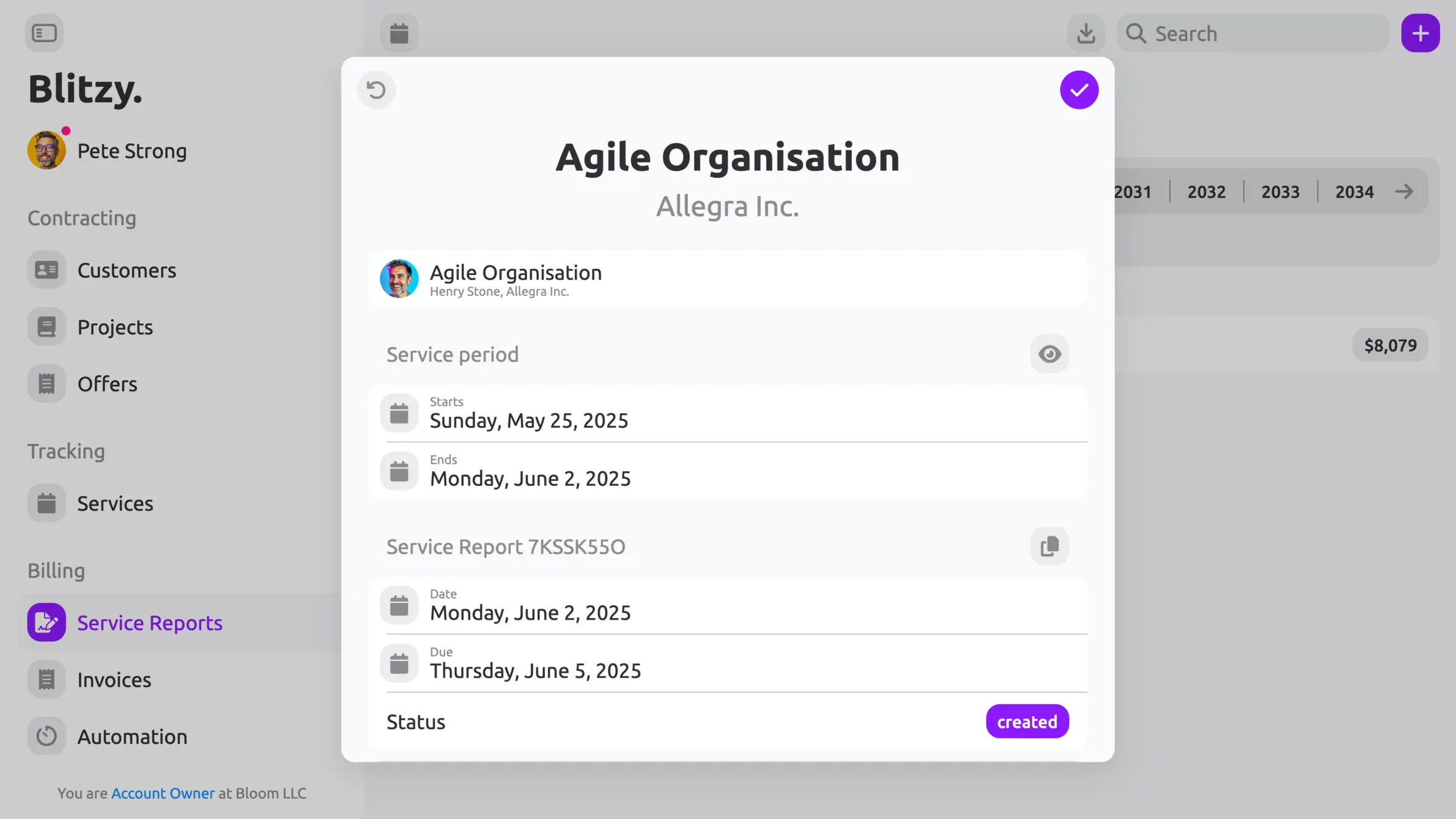Screen dimensions: 1456x819
Task: Click the download icon in toolbar
Action: point(1086,33)
